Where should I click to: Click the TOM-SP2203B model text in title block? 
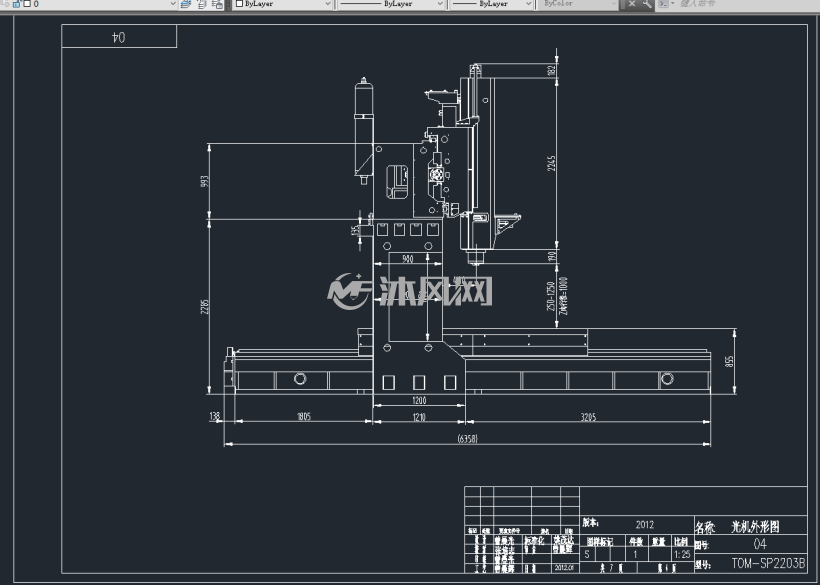coord(768,563)
